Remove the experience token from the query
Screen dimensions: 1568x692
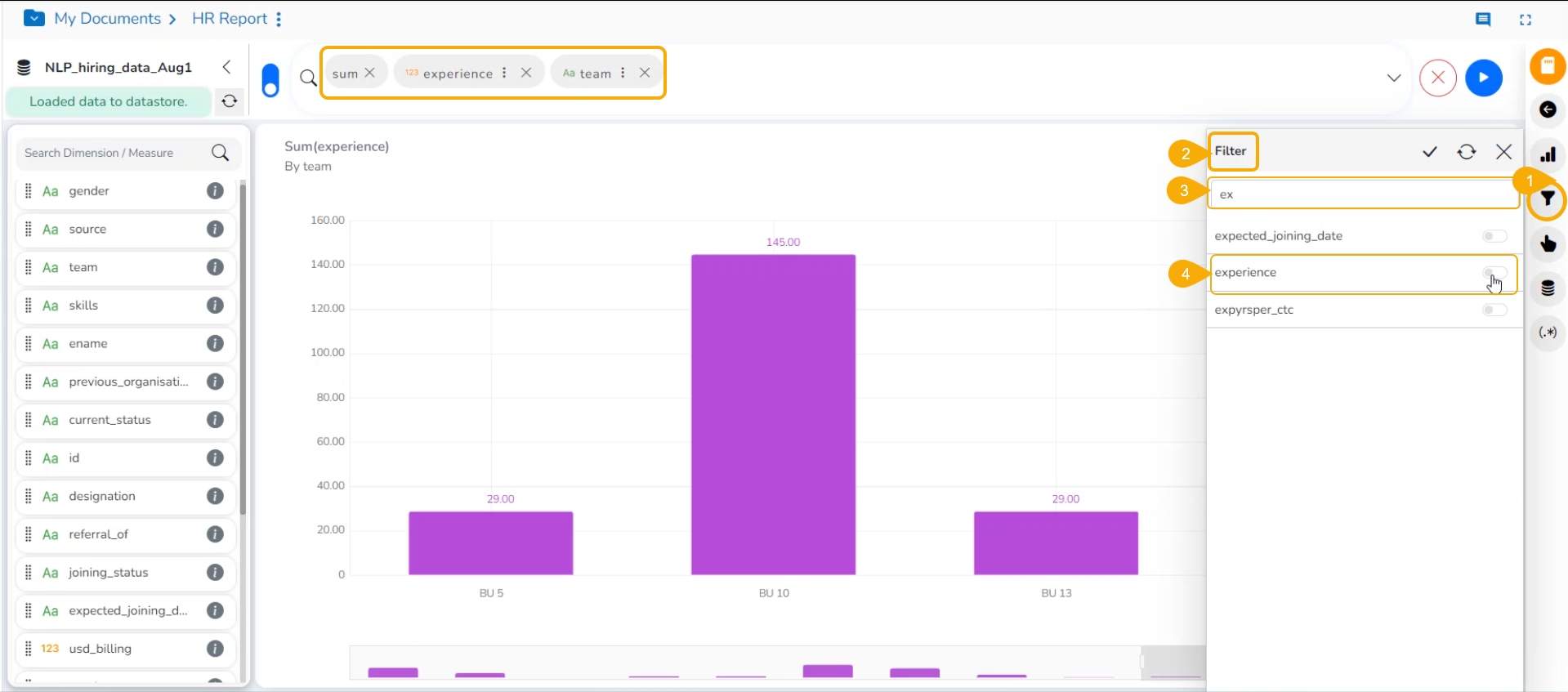click(526, 73)
